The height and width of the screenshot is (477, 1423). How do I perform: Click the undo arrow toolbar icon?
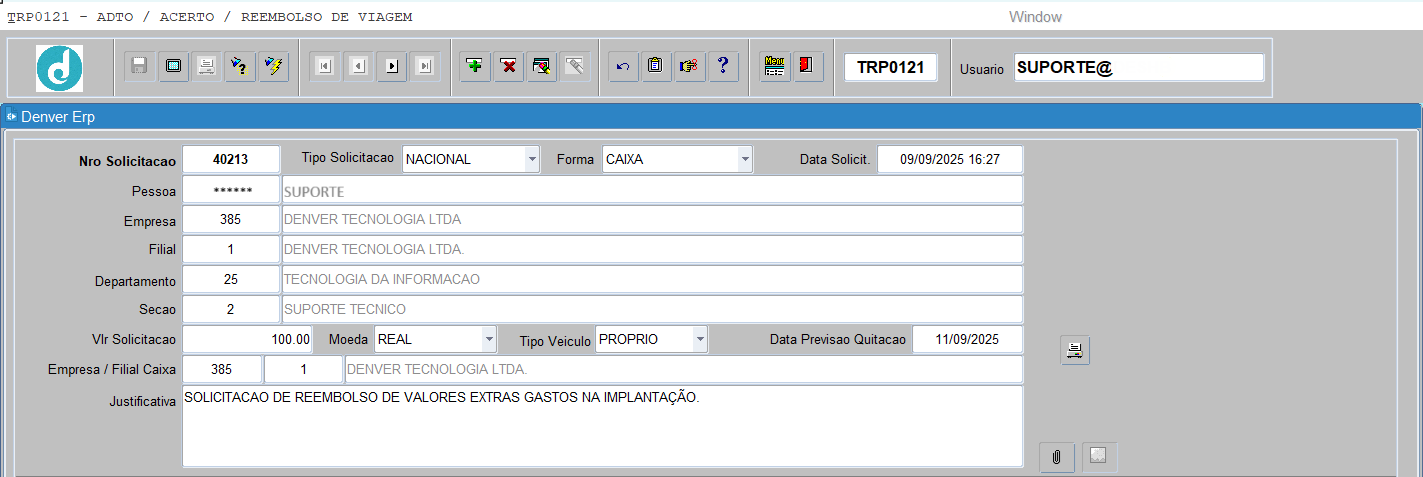coord(623,66)
